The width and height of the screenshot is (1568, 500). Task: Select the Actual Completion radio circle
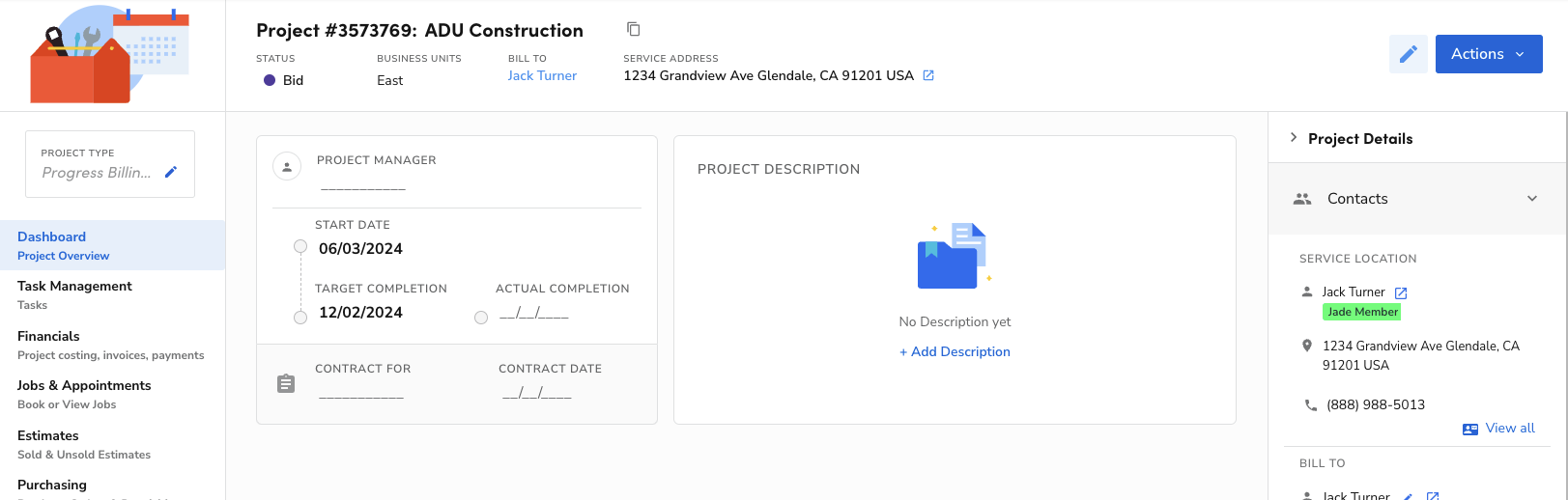pos(481,318)
